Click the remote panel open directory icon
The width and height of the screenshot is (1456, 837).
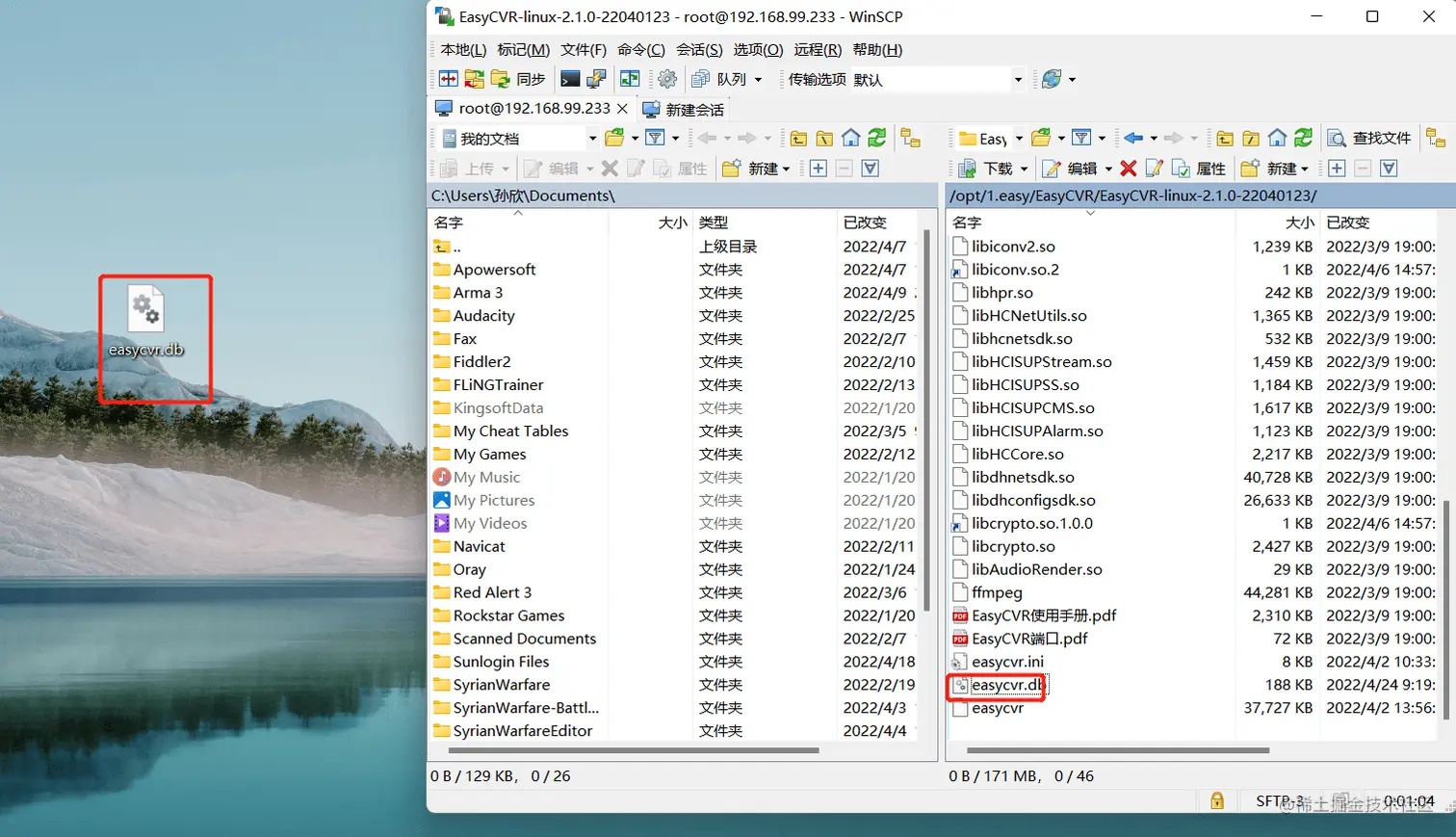click(x=1041, y=139)
